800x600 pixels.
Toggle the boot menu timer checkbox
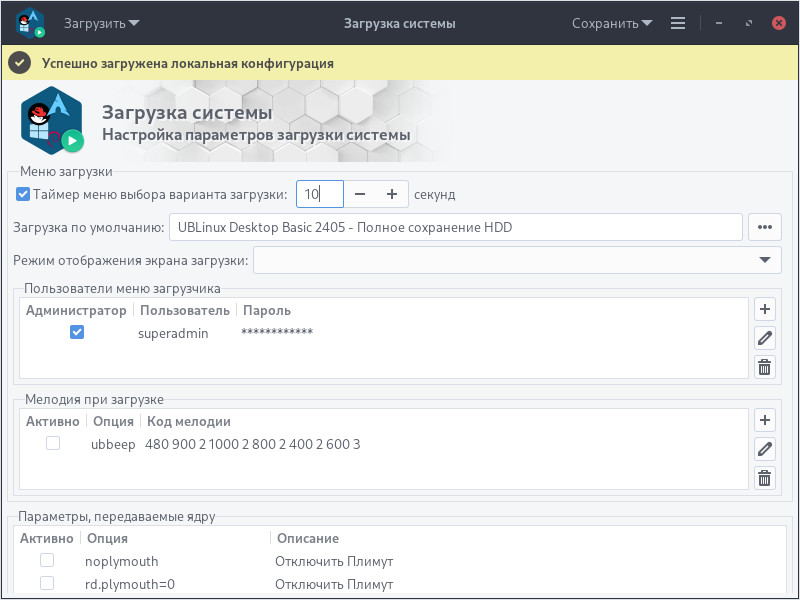pos(23,194)
